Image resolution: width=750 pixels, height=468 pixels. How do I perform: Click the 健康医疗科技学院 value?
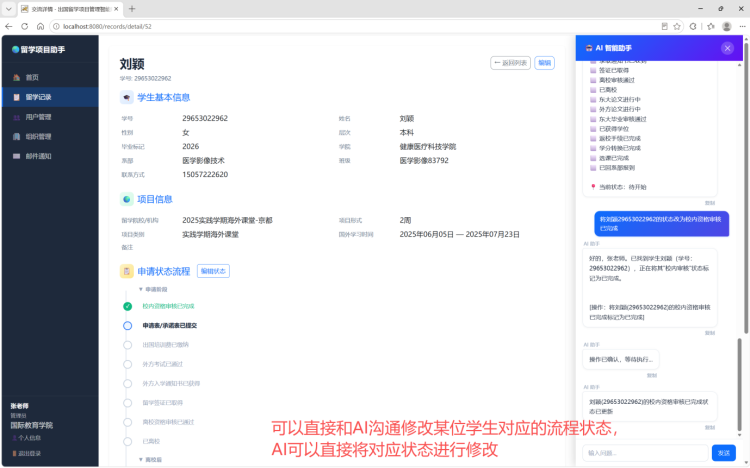click(428, 146)
